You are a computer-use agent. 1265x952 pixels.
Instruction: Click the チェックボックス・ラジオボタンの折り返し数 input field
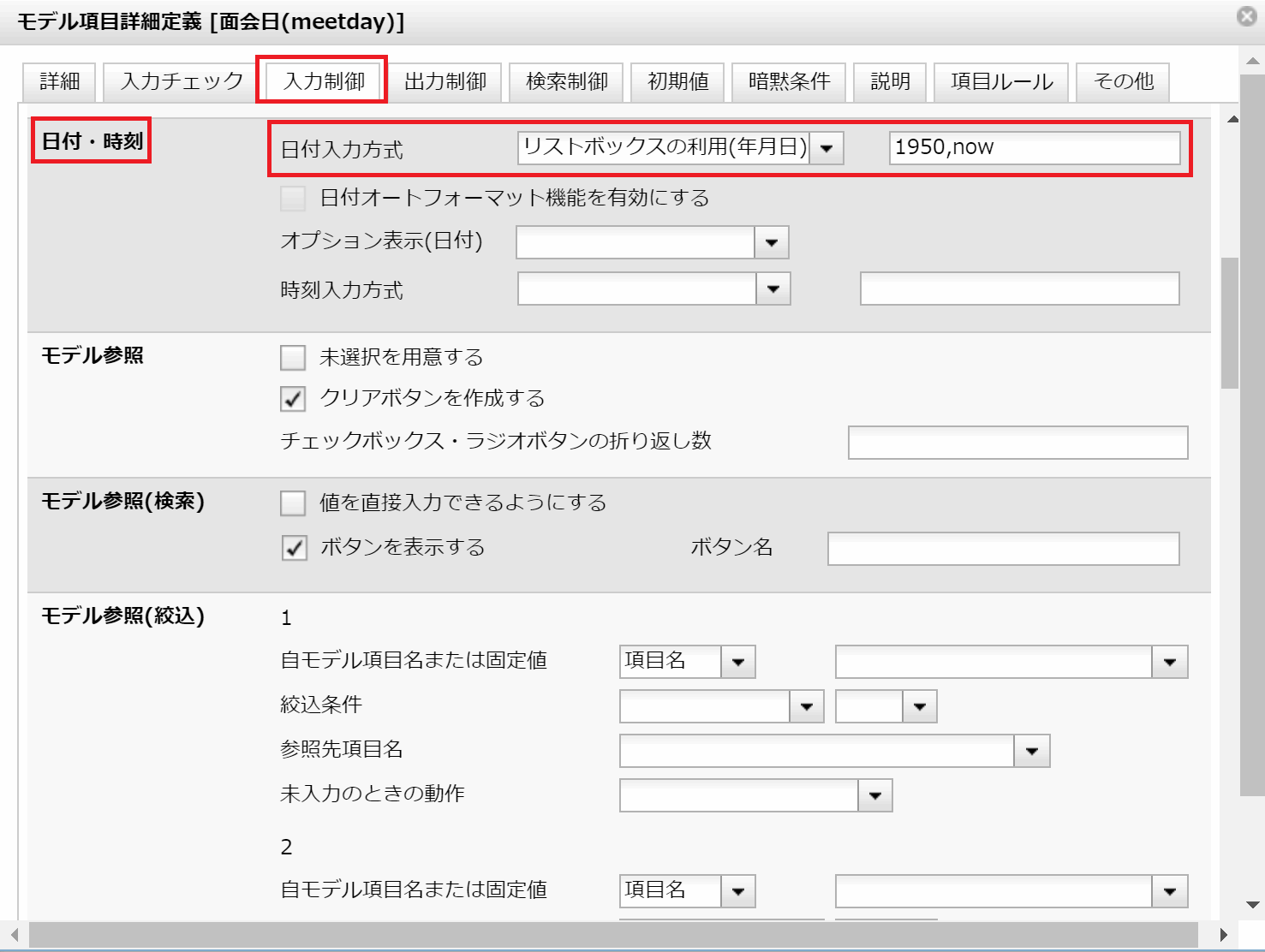tap(1018, 443)
